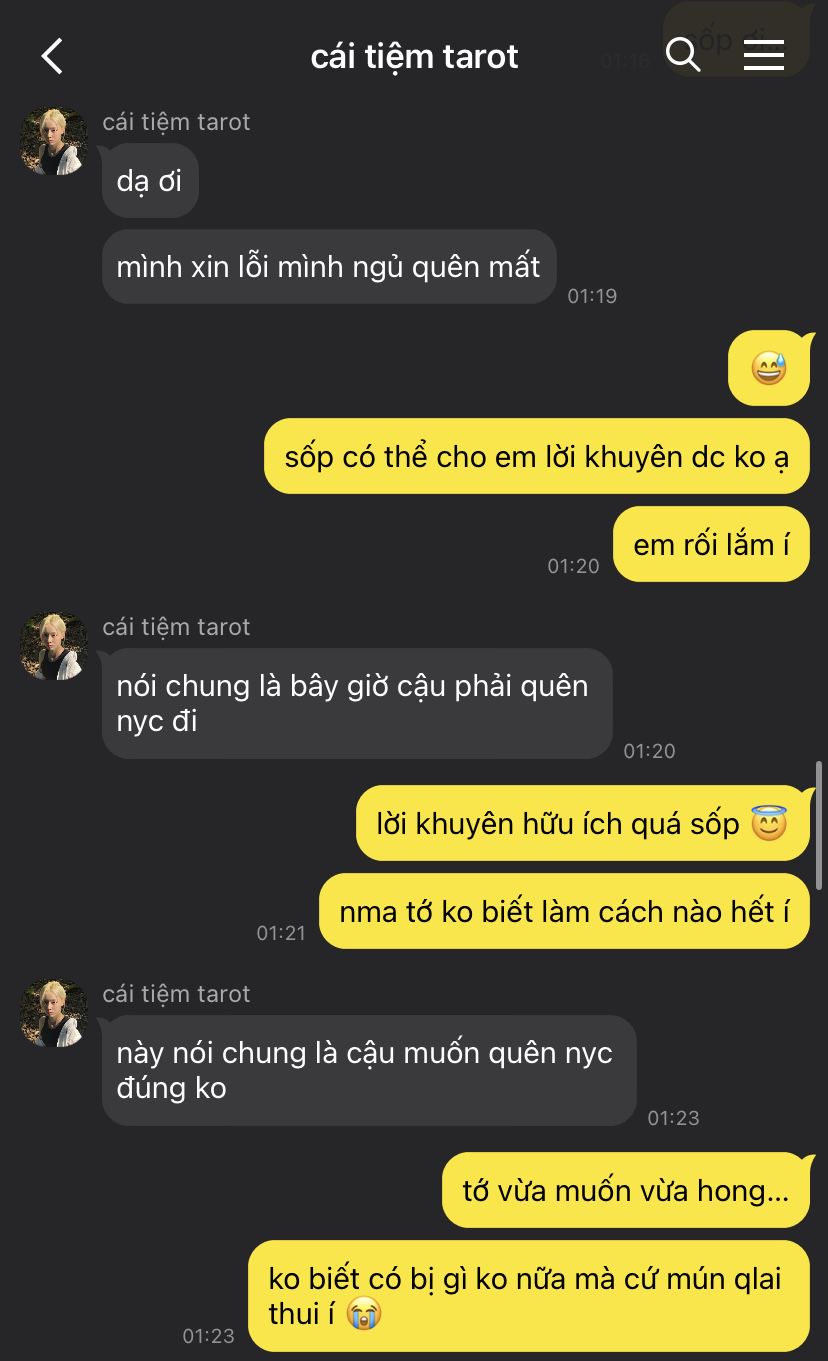This screenshot has width=828, height=1361.
Task: Tap avatar beside "cậu muốn quên nyc" message
Action: pos(54,1014)
